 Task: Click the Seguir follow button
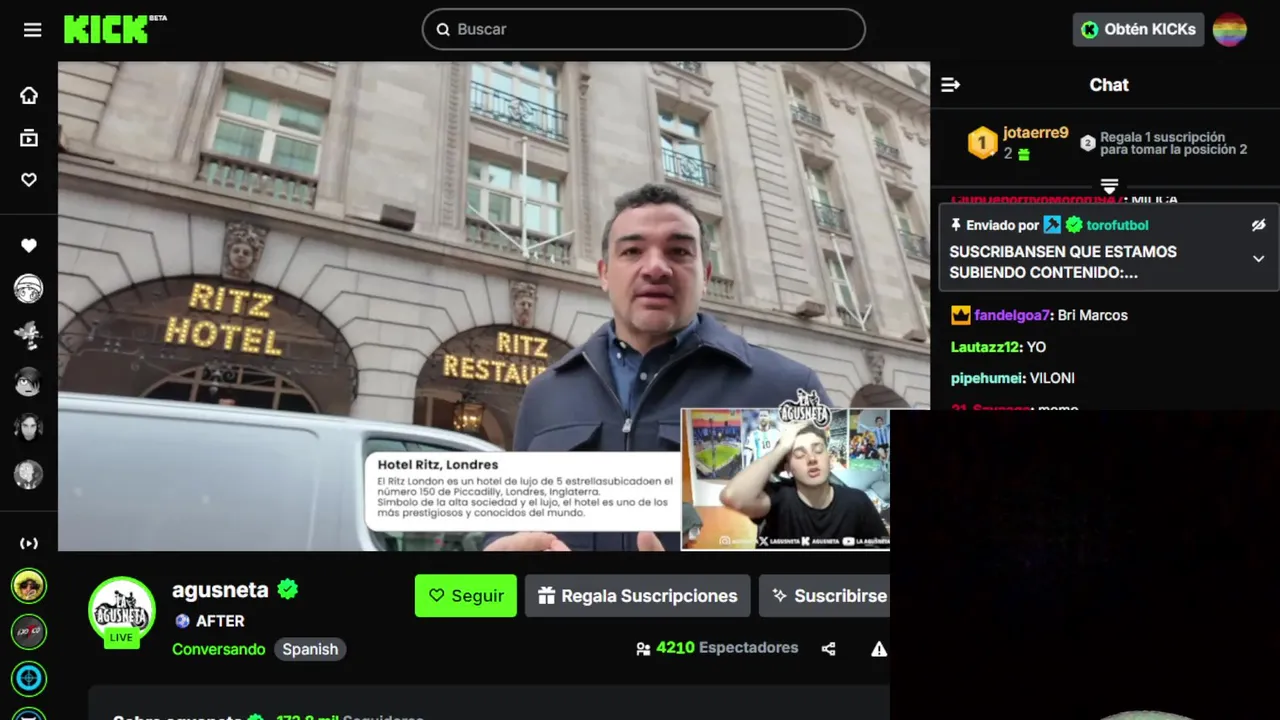[466, 596]
